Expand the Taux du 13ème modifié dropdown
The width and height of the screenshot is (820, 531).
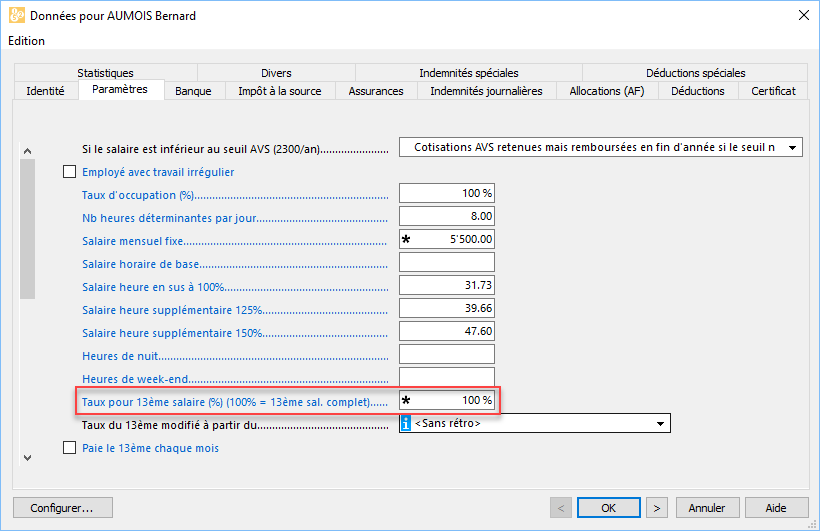coord(660,424)
